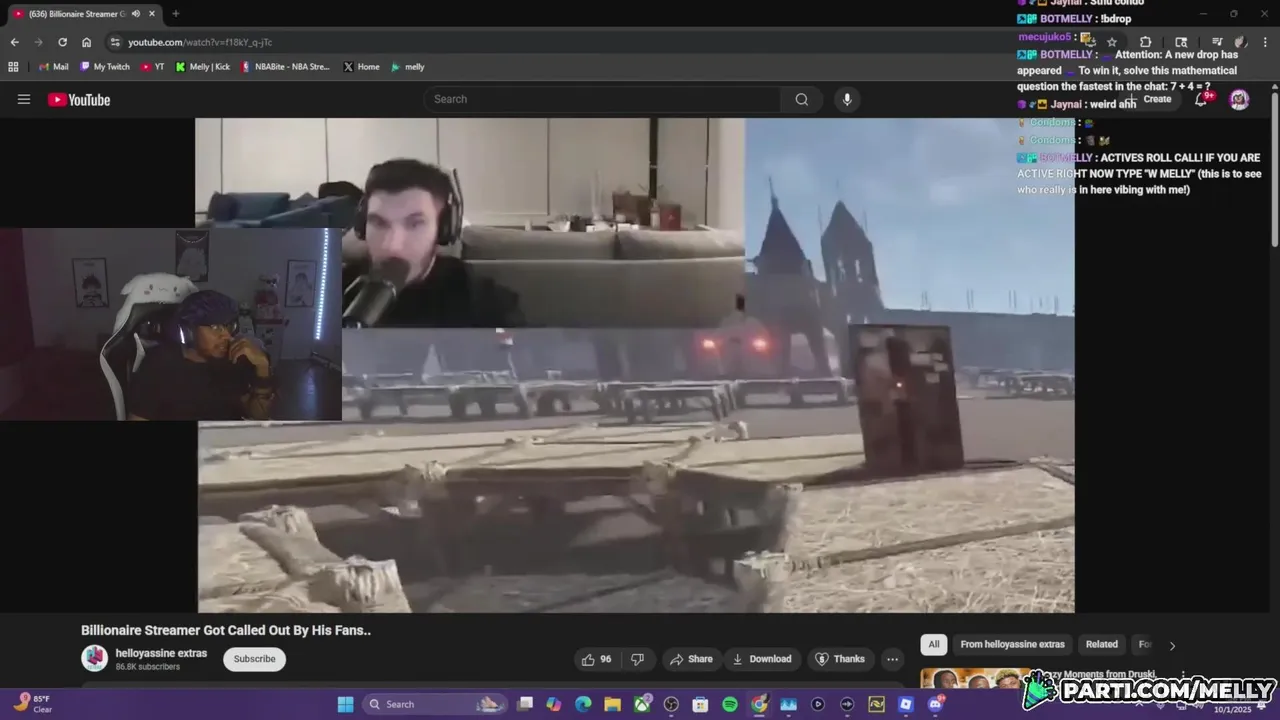Open the more actions ellipsis under the video
The image size is (1280, 720).
[892, 659]
